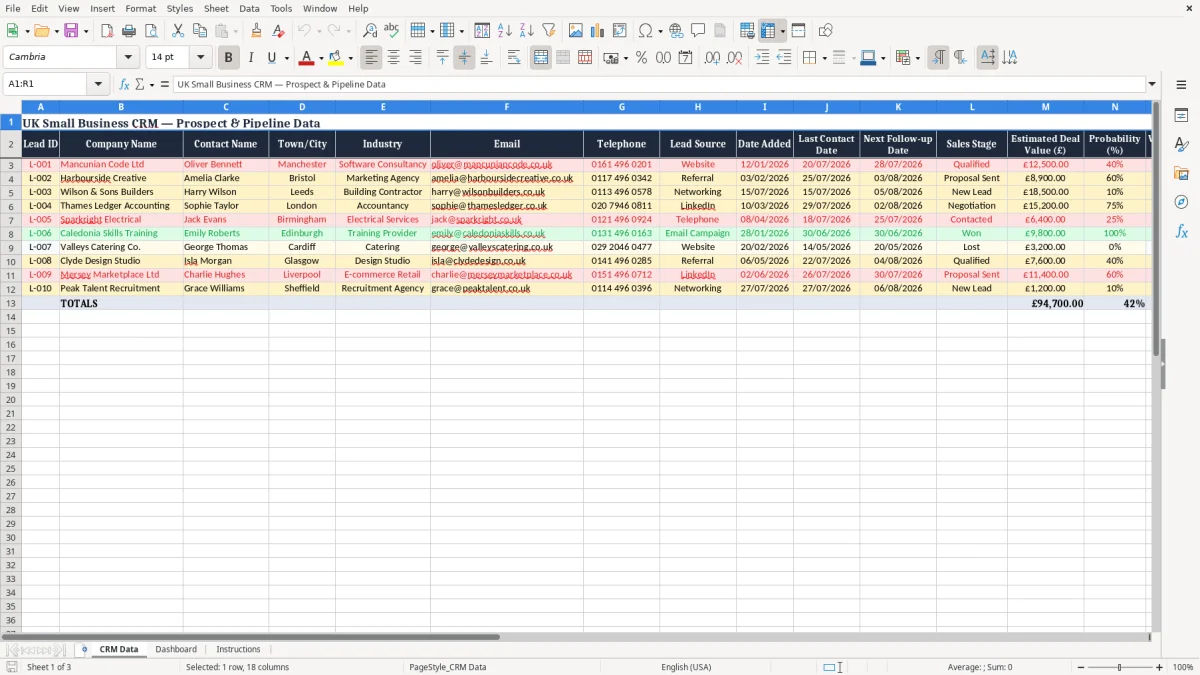
Task: Toggle Wrap Text
Action: coord(514,58)
